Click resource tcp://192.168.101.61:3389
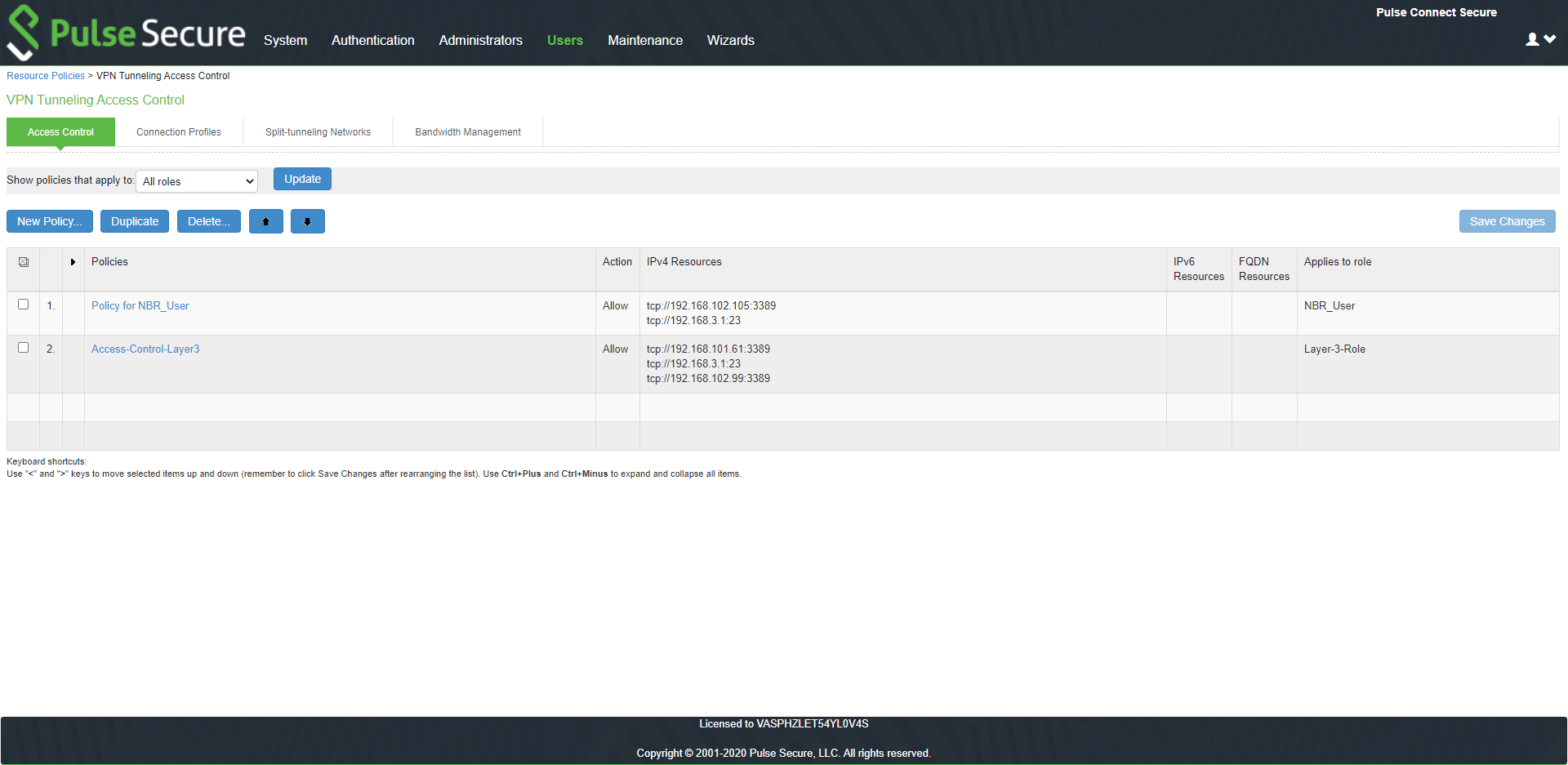Viewport: 1568px width, 765px height. click(708, 349)
